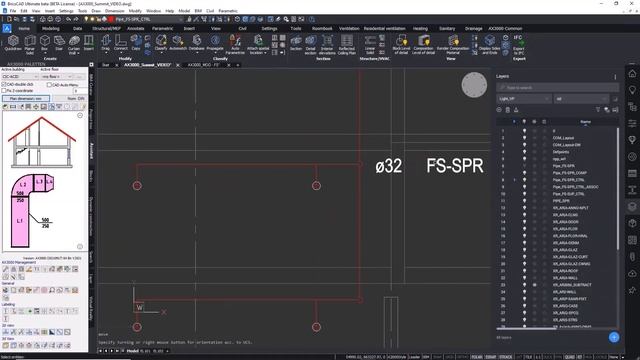Click the house section thumbnail in palette

[42, 142]
